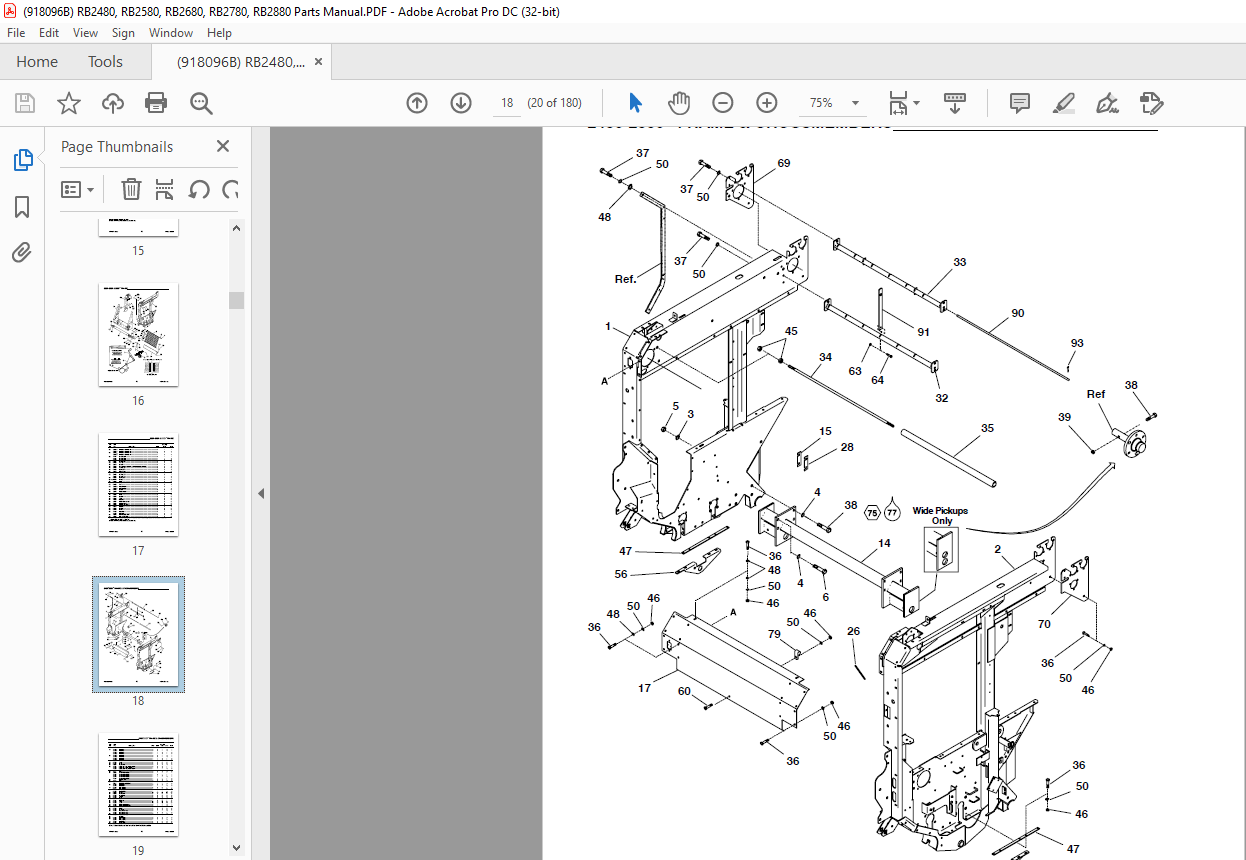Click the scrolling mode keyboard icon
This screenshot has height=860, width=1246.
click(x=955, y=103)
